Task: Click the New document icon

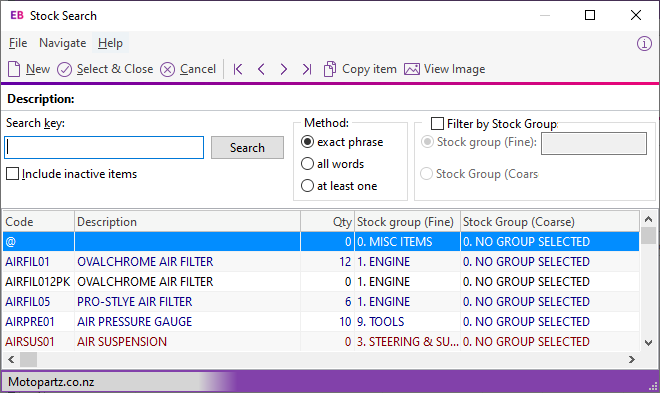Action: [14, 69]
